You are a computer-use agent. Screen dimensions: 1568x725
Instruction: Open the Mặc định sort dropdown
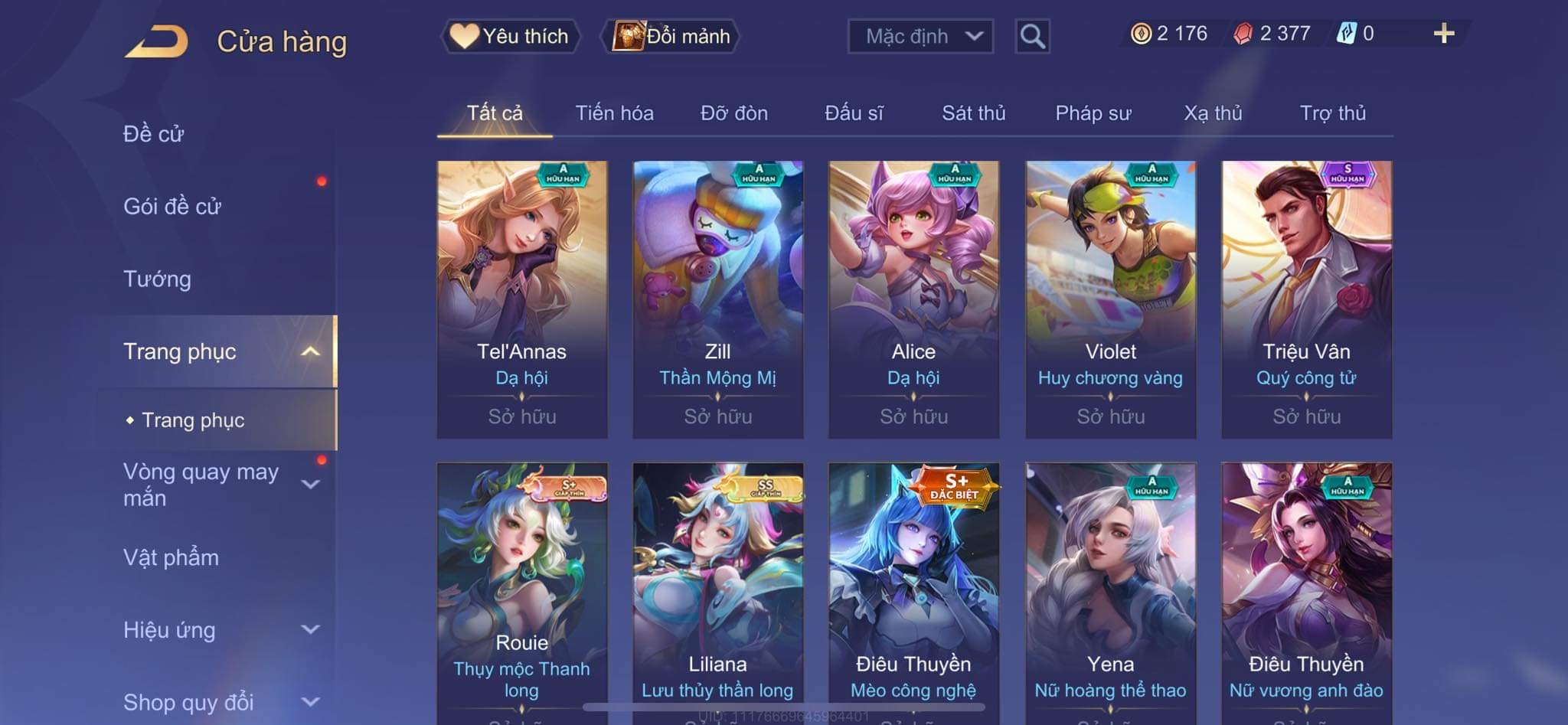[x=920, y=36]
